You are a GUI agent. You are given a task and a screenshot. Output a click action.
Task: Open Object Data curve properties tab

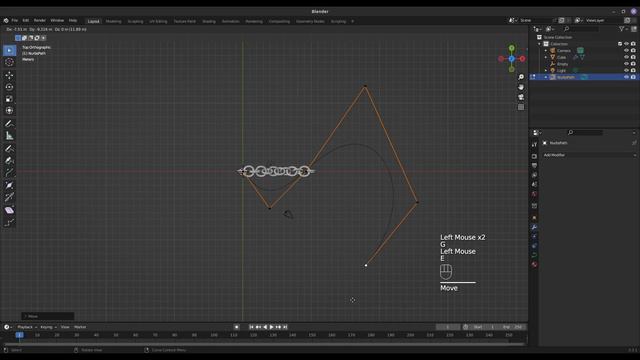point(534,255)
